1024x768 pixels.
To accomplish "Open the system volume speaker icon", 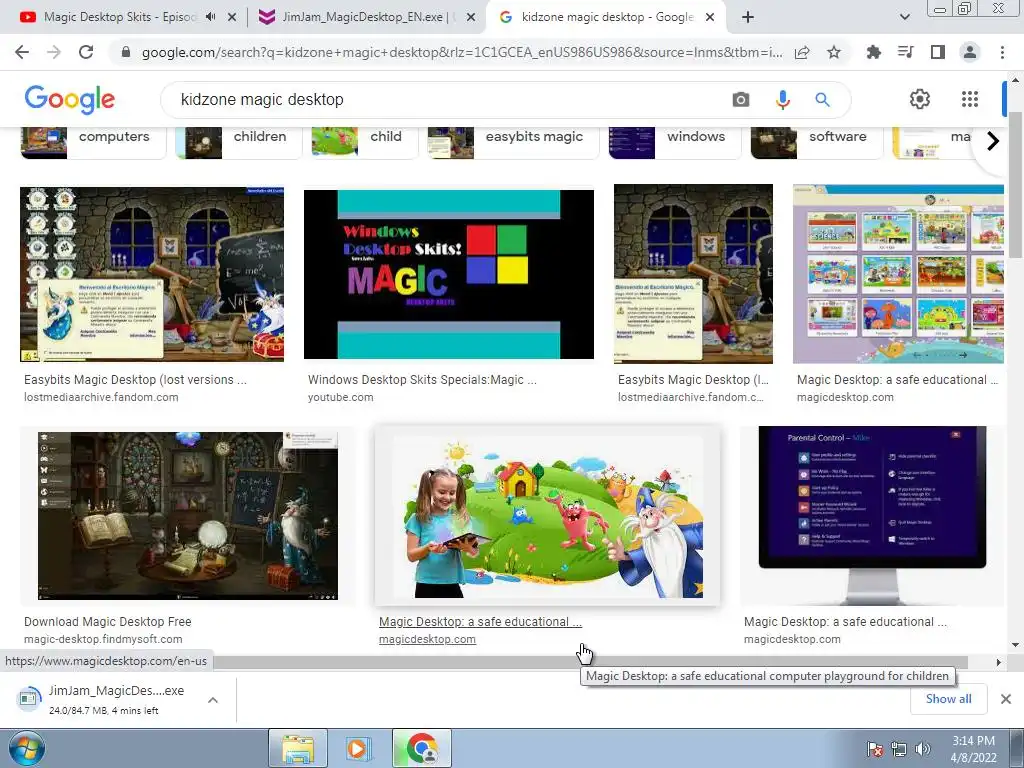I will [x=923, y=749].
